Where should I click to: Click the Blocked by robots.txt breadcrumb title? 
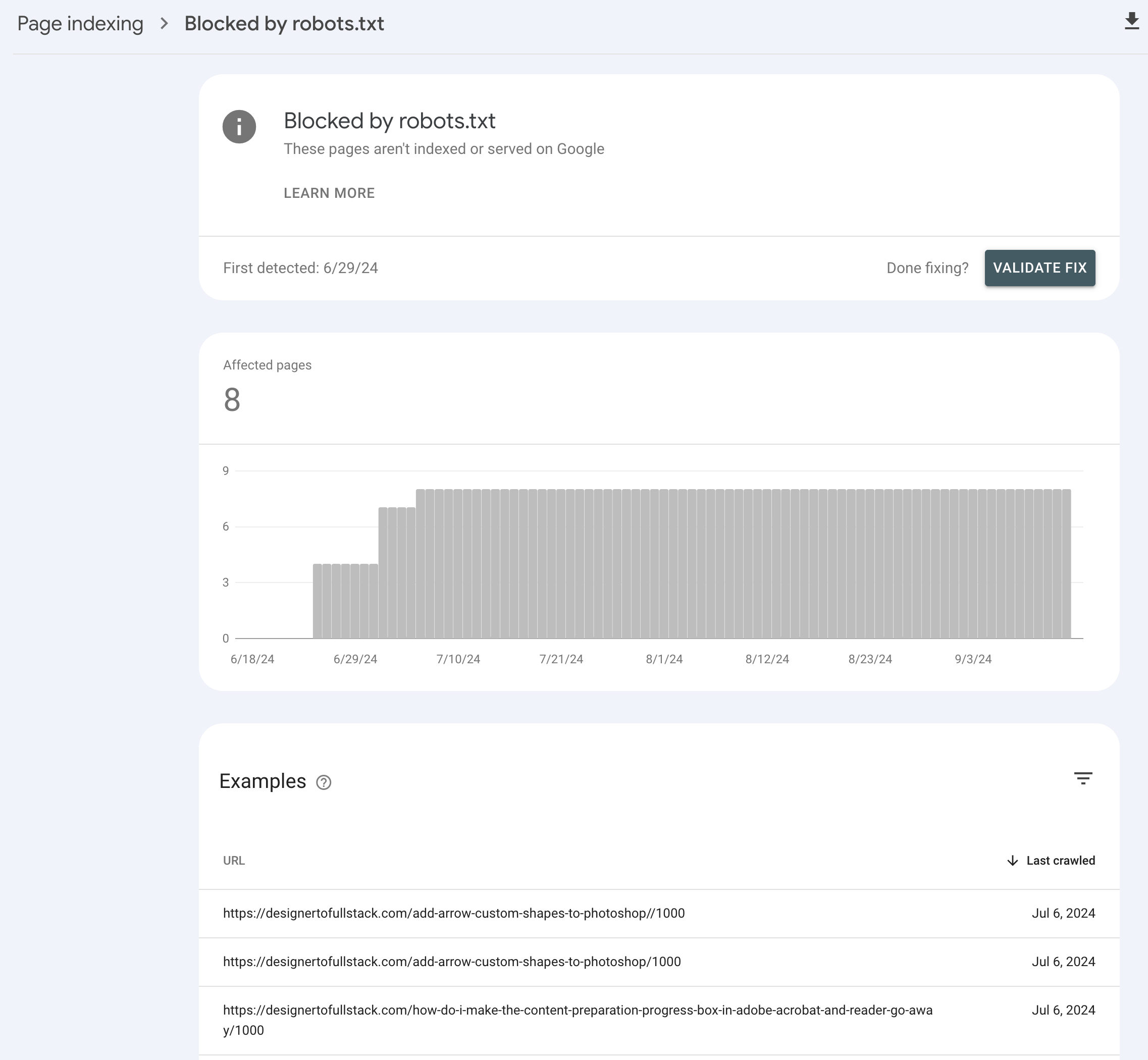[x=284, y=24]
